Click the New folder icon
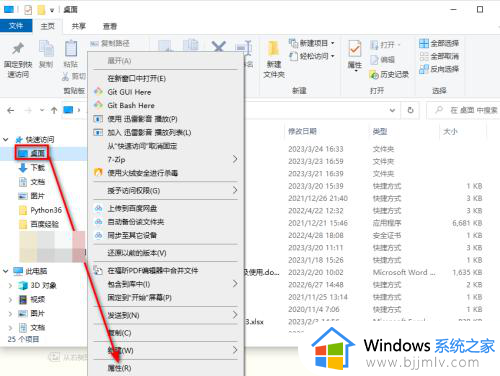Image resolution: width=500 pixels, height=376 pixels. click(x=274, y=49)
